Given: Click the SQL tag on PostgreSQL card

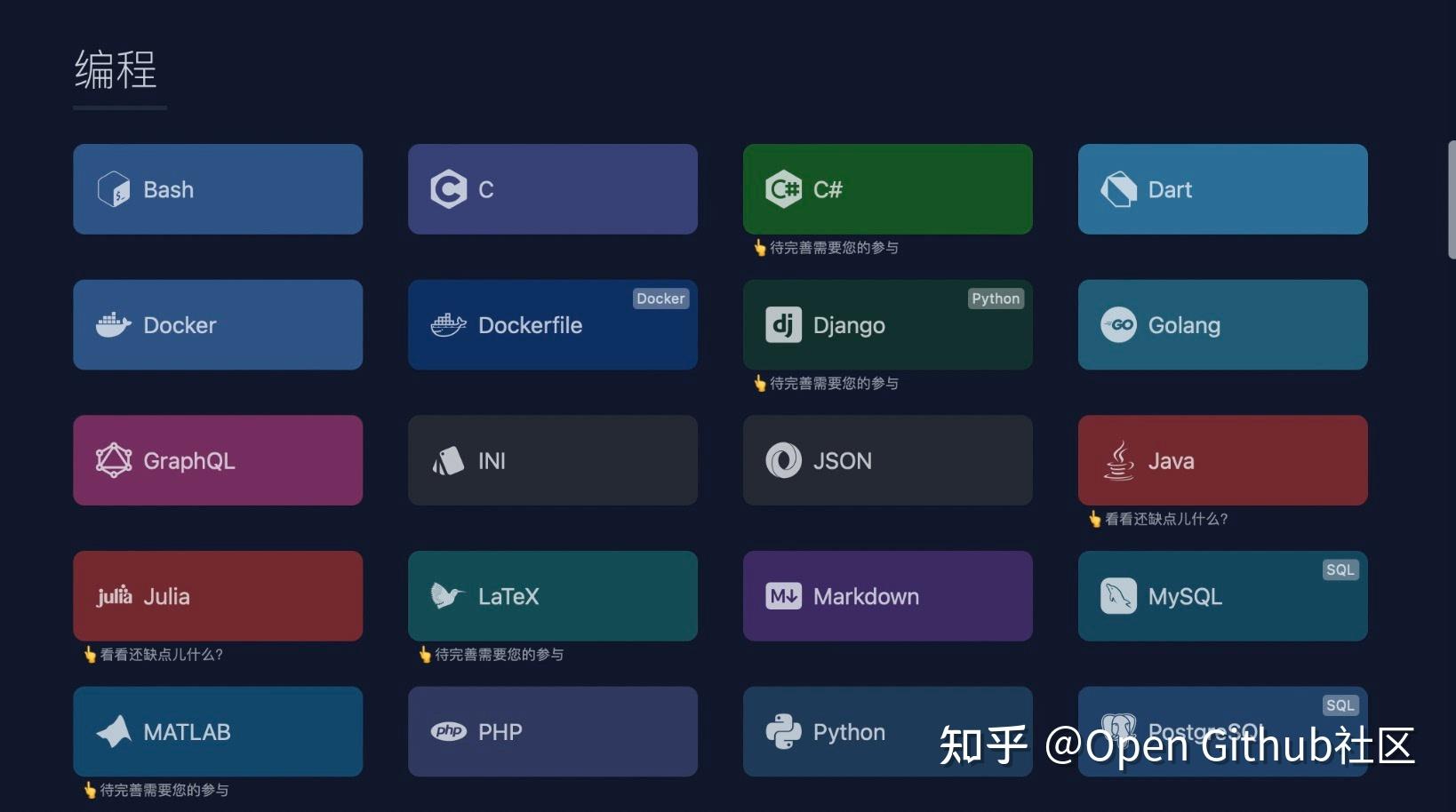Looking at the screenshot, I should tap(1340, 705).
